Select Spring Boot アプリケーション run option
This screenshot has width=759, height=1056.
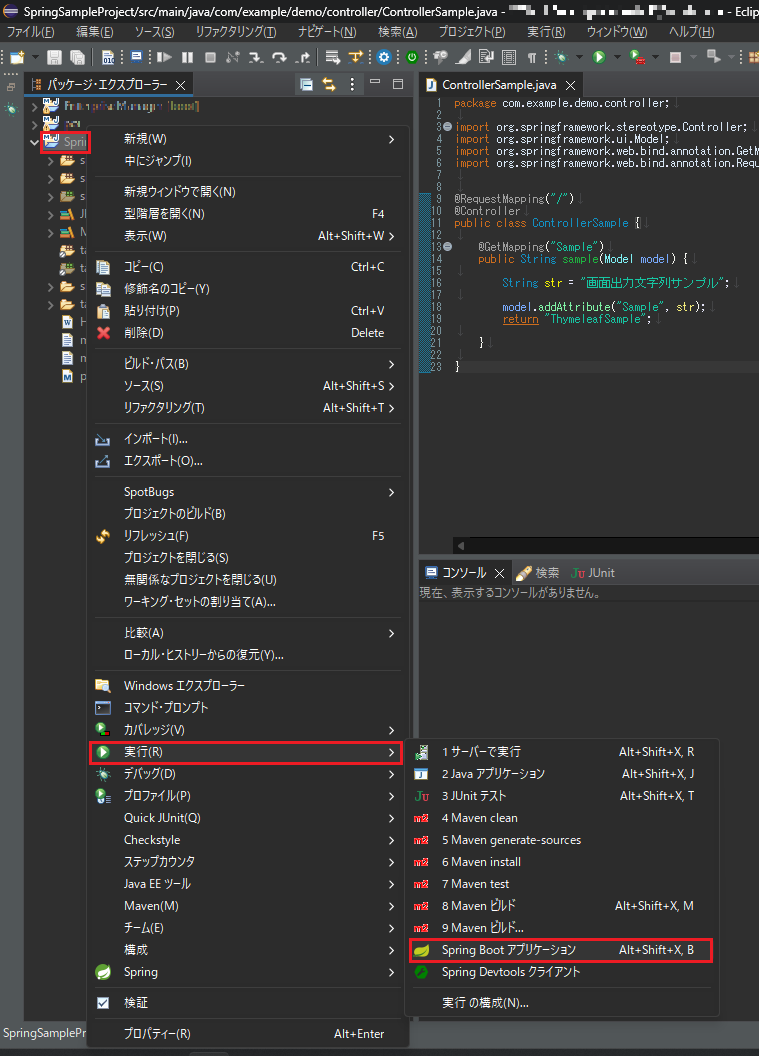click(561, 950)
